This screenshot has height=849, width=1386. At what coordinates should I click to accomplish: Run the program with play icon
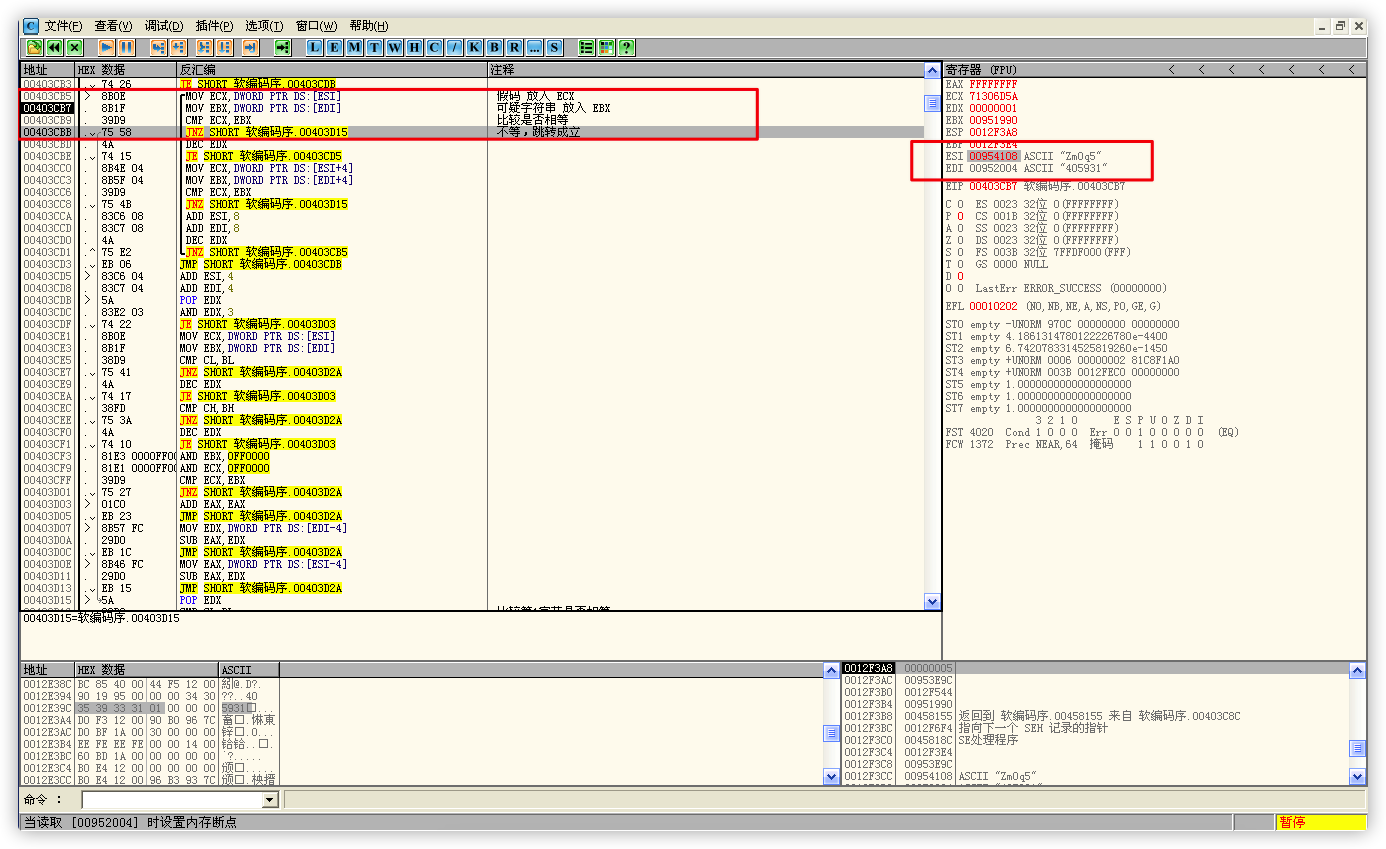[x=106, y=47]
